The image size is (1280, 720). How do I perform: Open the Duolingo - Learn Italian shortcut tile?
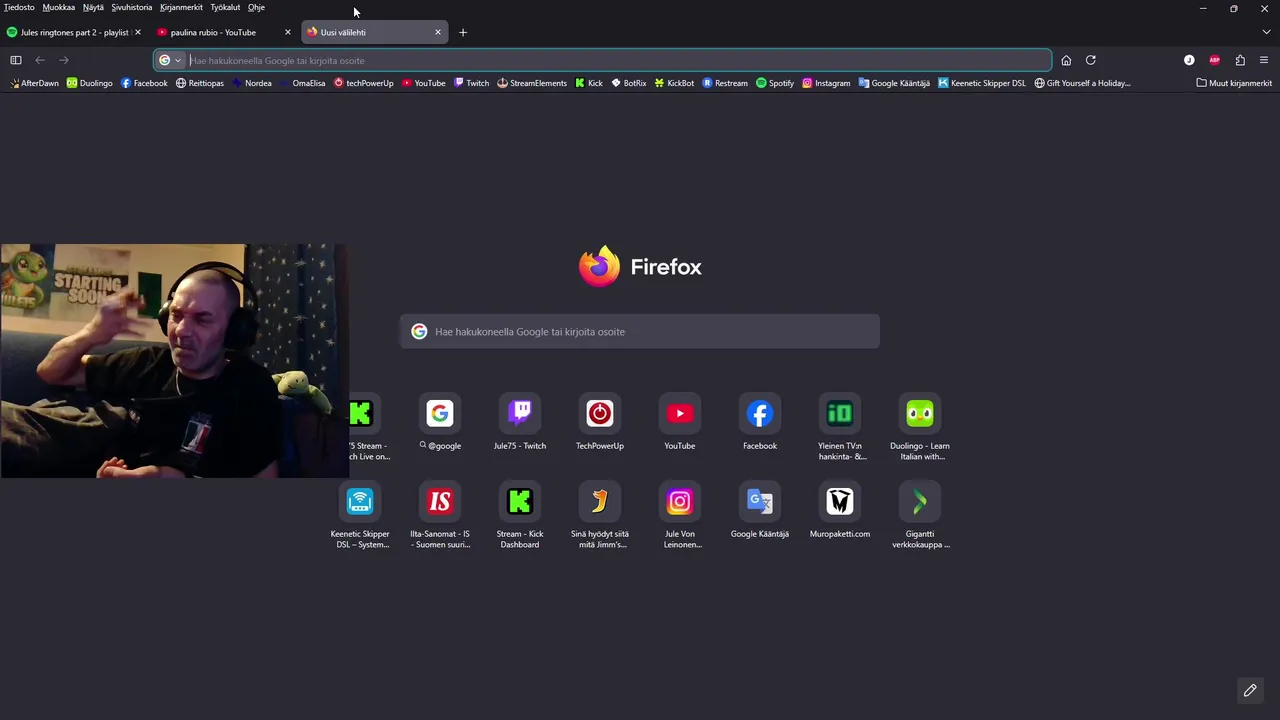920,427
